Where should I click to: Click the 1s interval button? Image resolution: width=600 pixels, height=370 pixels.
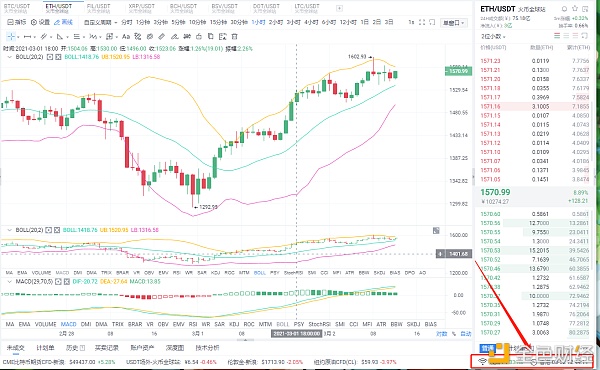tap(411, 22)
